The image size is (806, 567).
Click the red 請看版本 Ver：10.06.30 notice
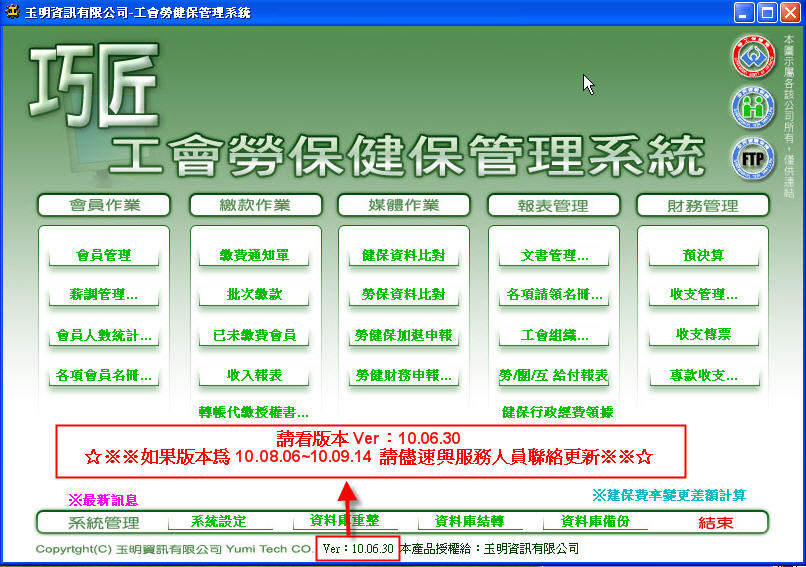pyautogui.click(x=369, y=438)
